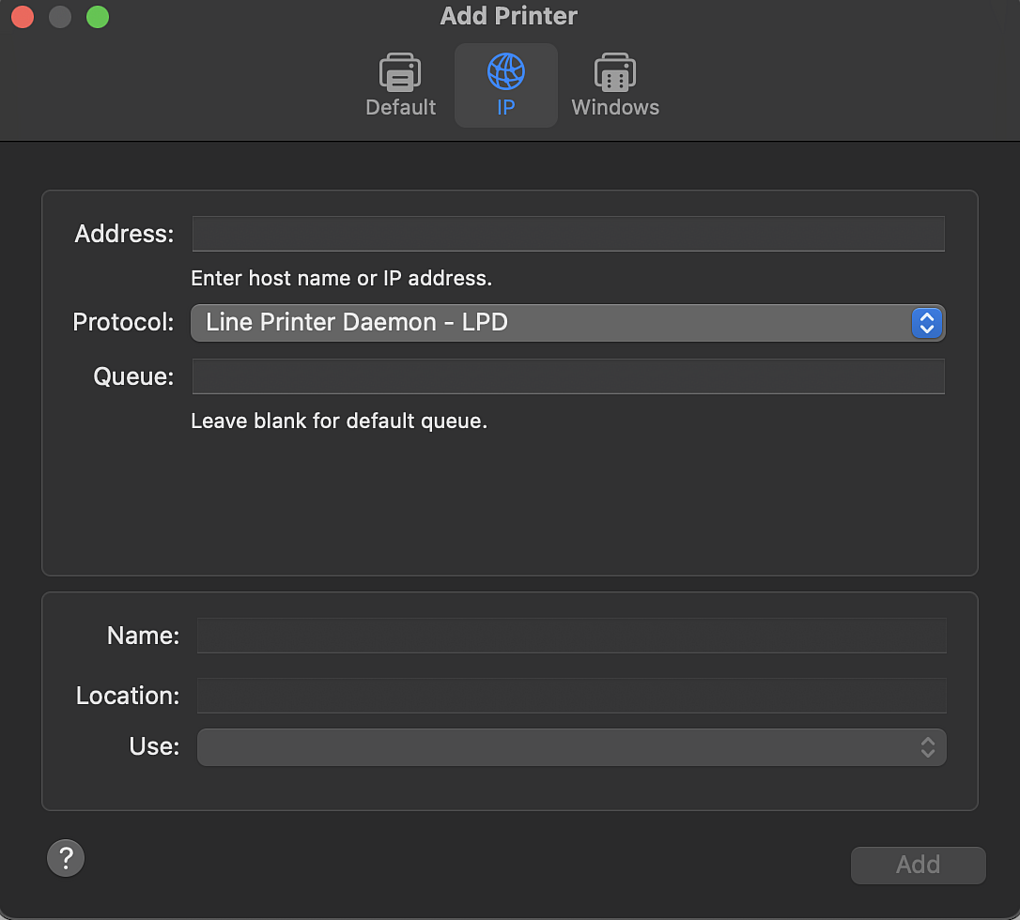The width and height of the screenshot is (1020, 920).
Task: Click the Add button
Action: coord(917,864)
